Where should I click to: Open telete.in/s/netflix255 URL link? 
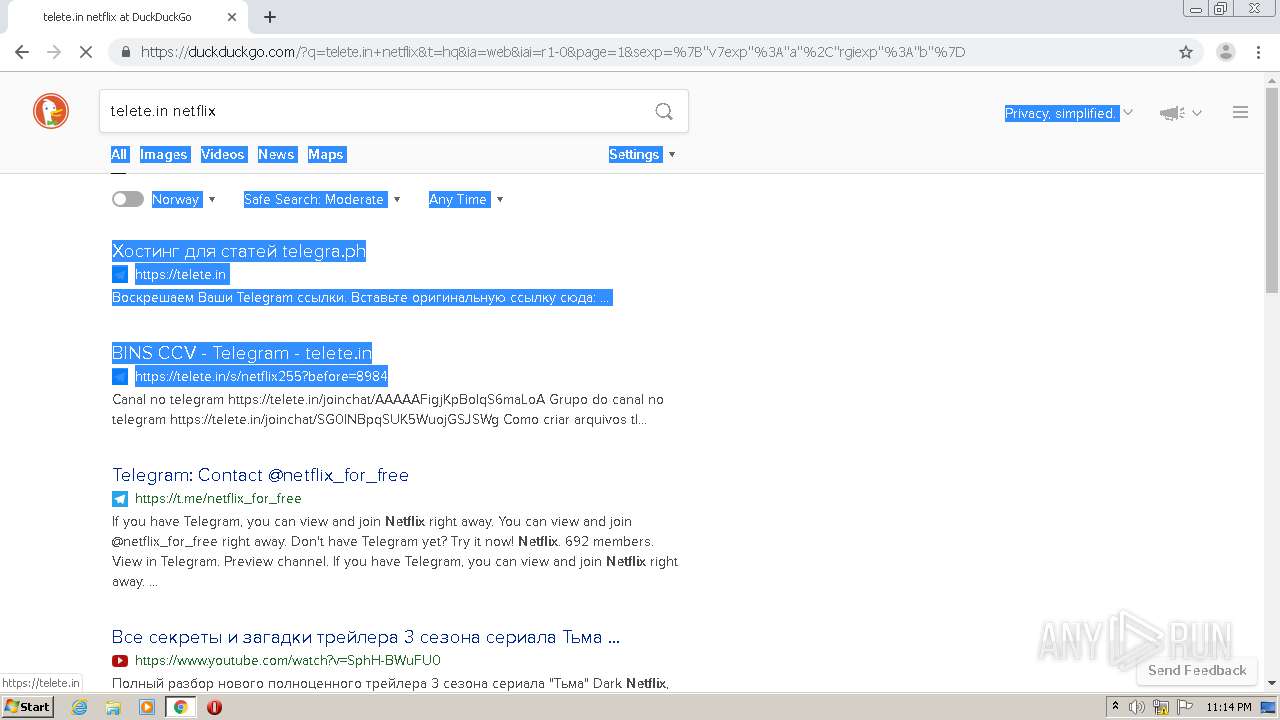pyautogui.click(x=261, y=377)
